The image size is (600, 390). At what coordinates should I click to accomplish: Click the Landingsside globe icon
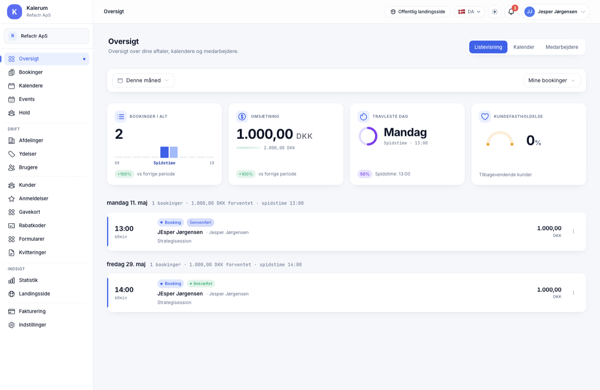click(x=11, y=294)
